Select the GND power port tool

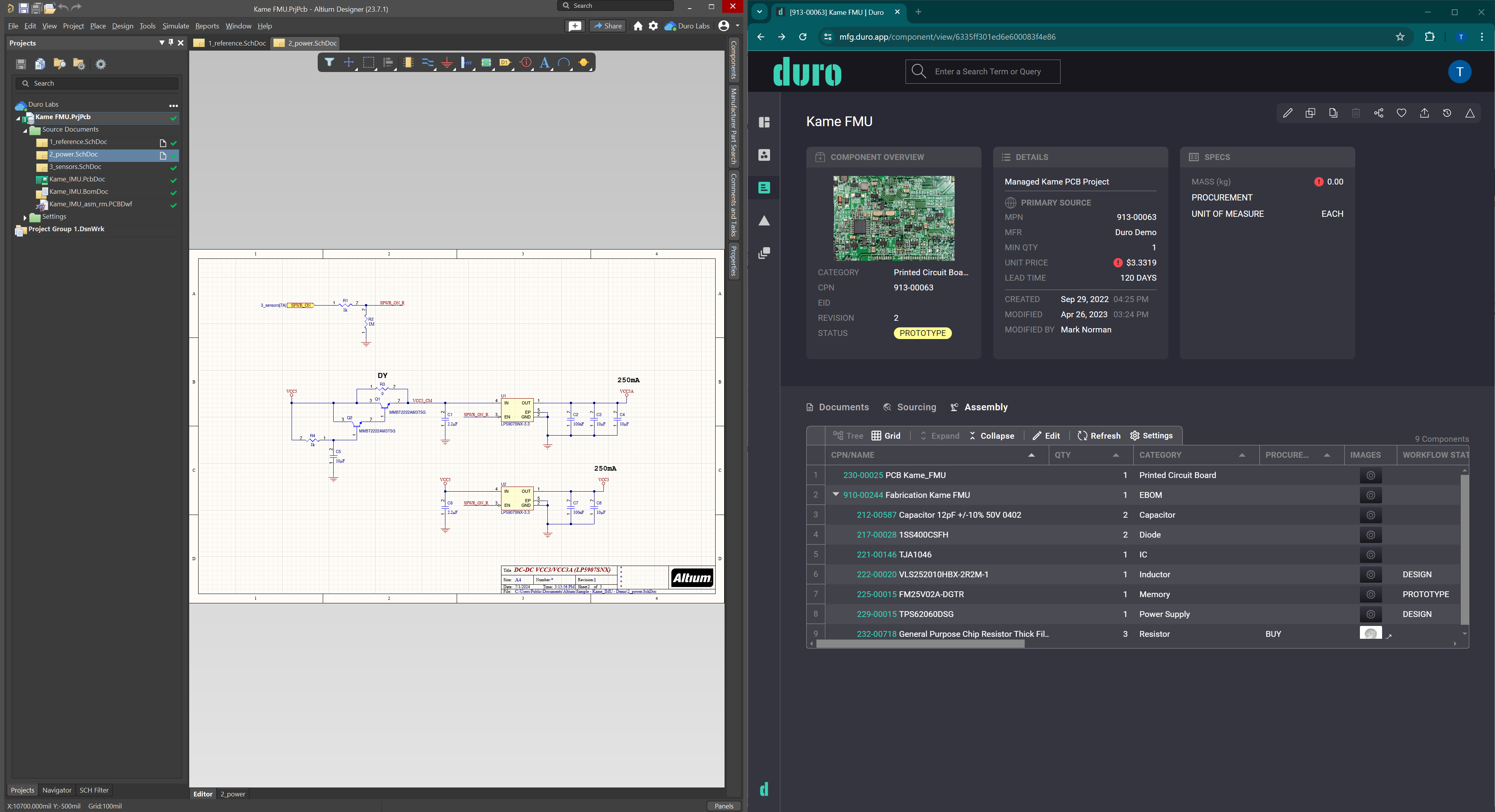[x=447, y=62]
